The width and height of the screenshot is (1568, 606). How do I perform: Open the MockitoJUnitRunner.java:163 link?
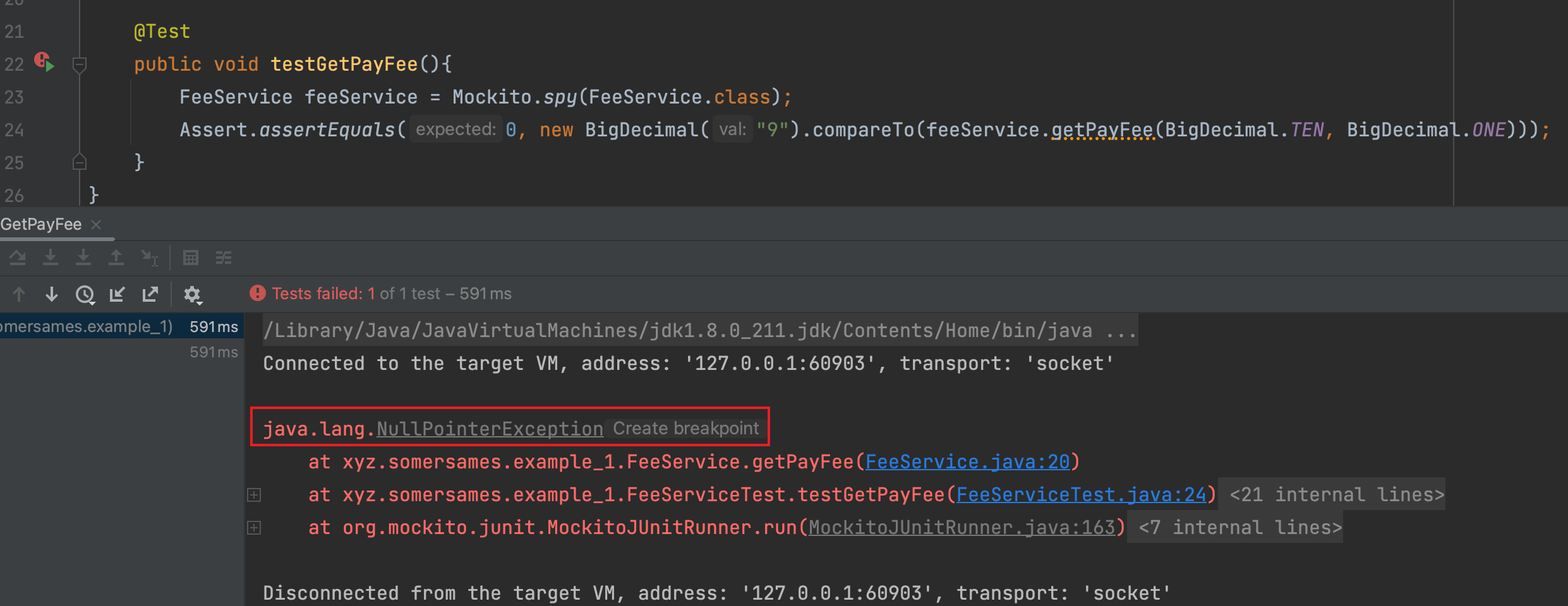click(x=962, y=528)
